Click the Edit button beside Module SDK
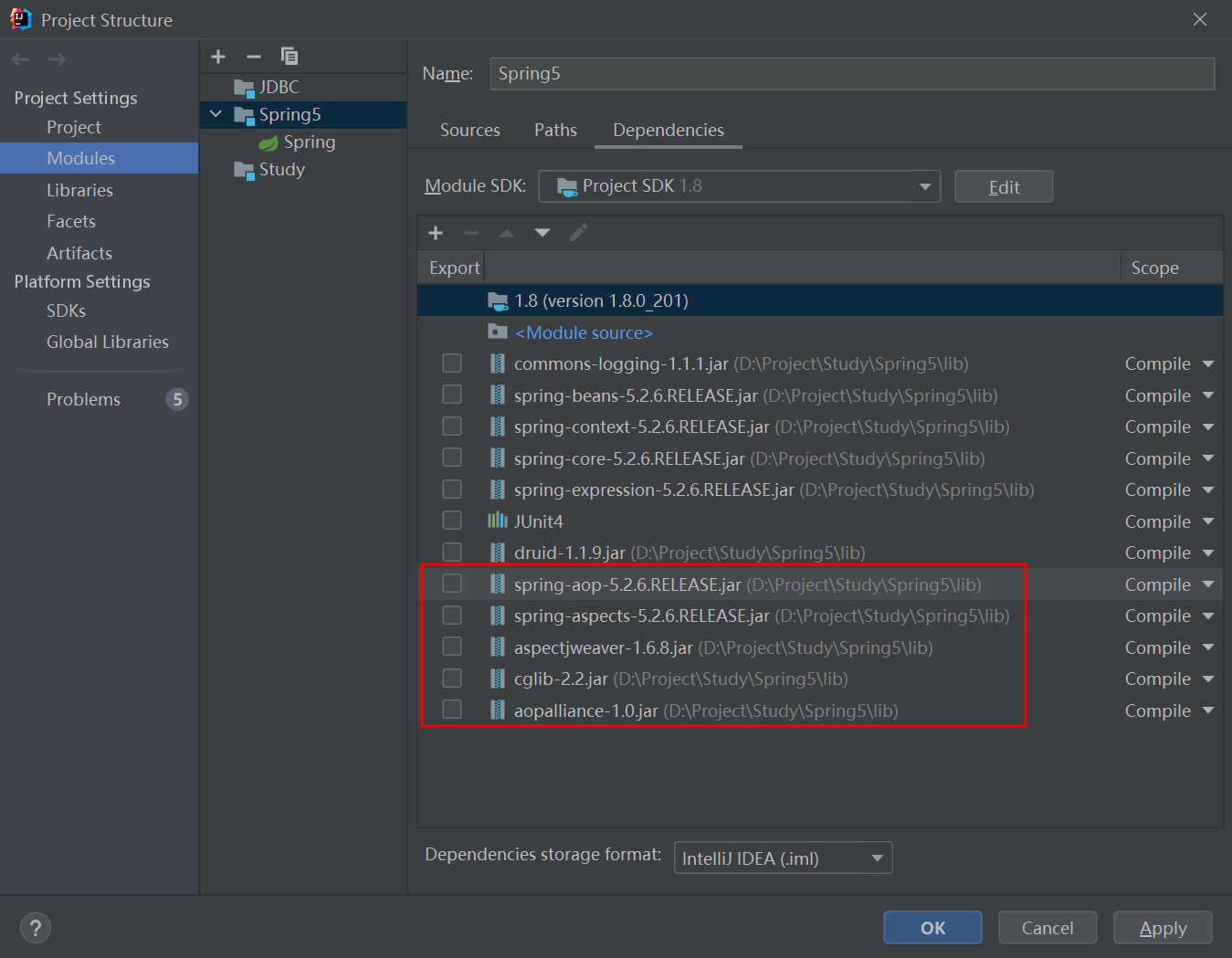This screenshot has width=1232, height=958. [1004, 186]
